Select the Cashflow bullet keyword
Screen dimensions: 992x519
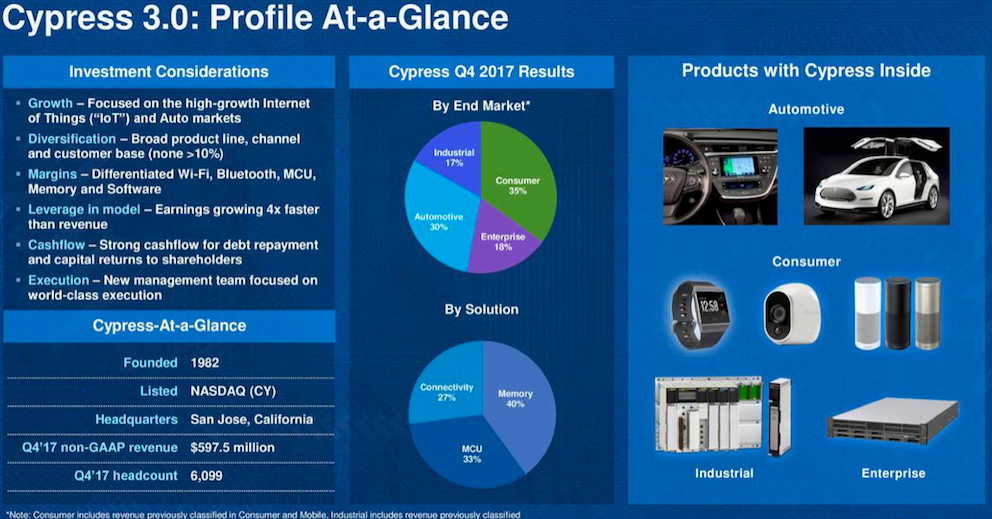[56, 245]
